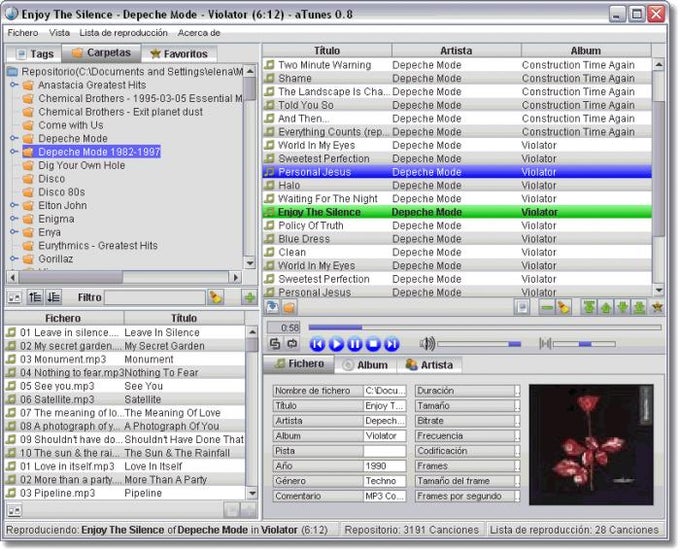The width and height of the screenshot is (680, 551).
Task: Click the Violator album cover thumbnail
Action: click(591, 444)
